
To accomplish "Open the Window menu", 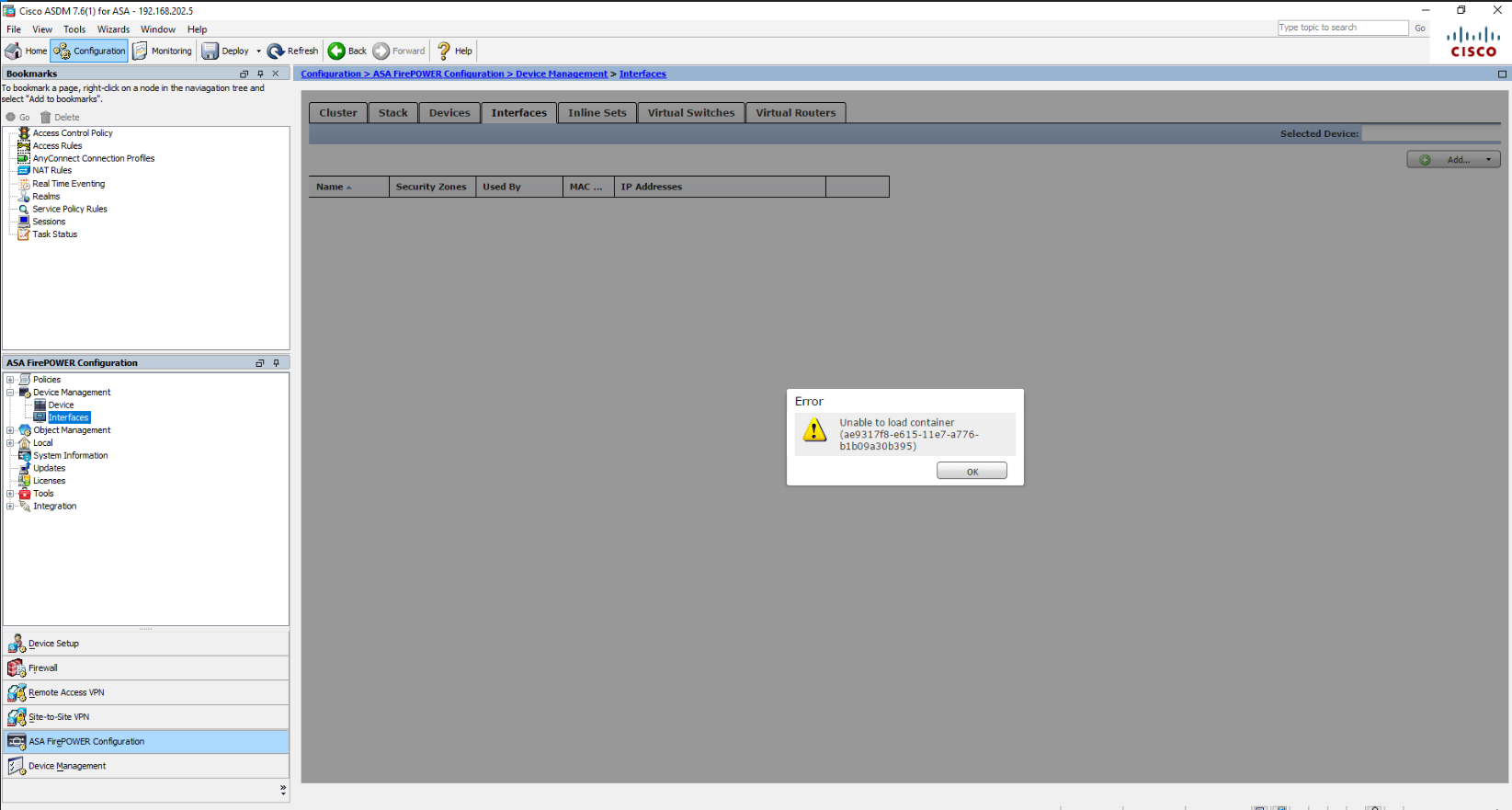I will coord(158,29).
